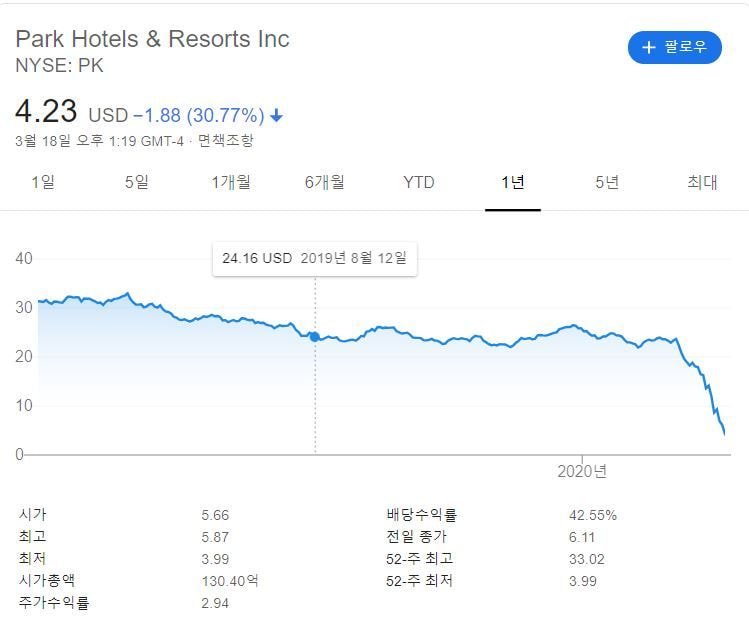Select the 1일 time range tab

pos(43,182)
